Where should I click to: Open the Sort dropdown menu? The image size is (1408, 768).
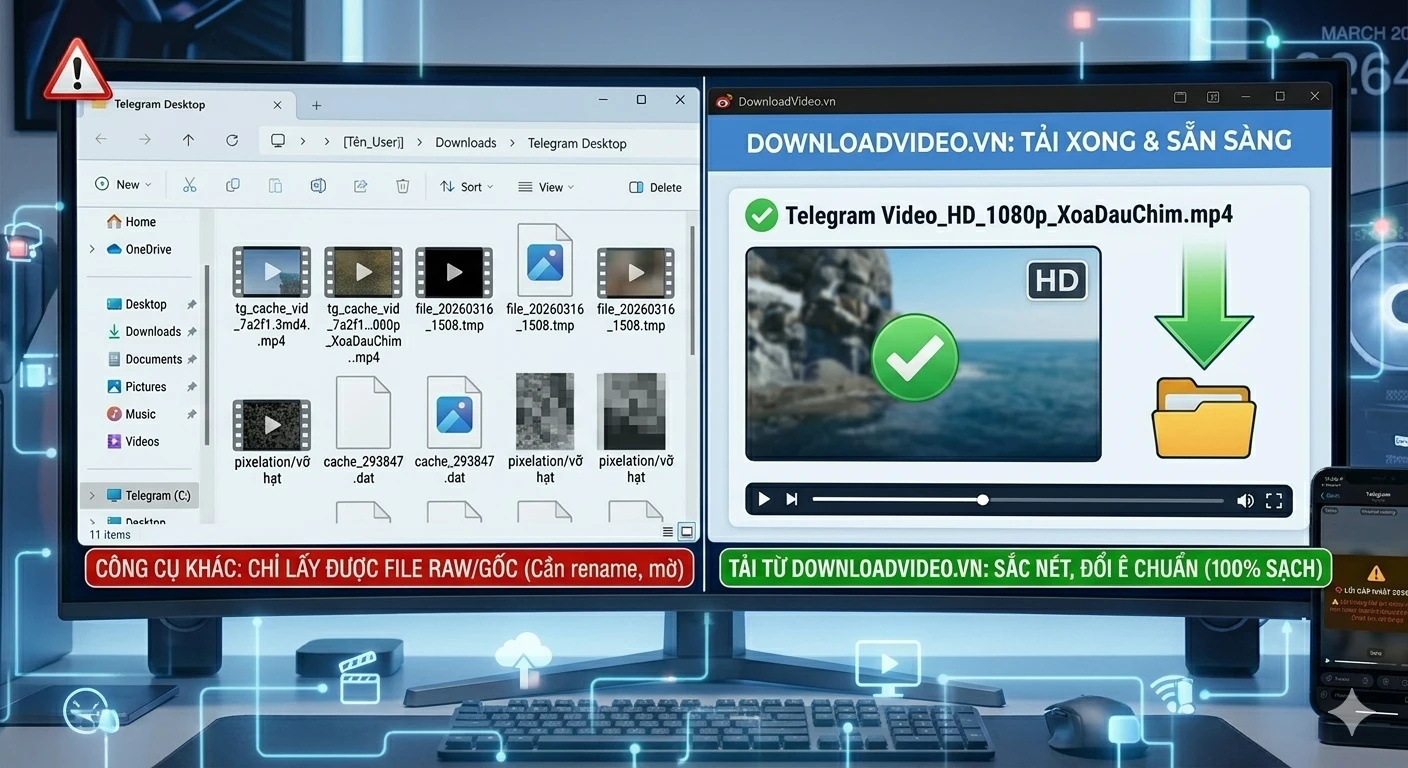pos(467,187)
